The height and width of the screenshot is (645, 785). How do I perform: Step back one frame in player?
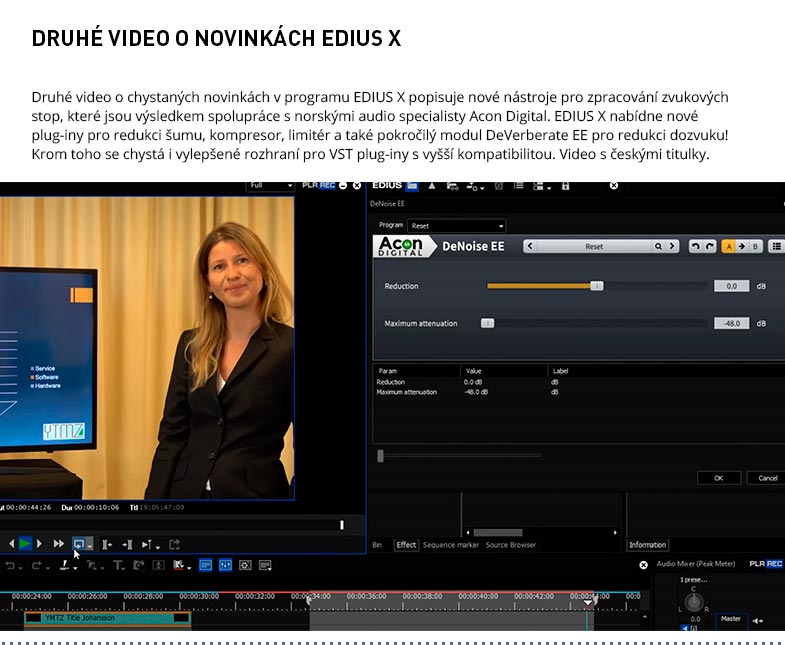(x=12, y=544)
